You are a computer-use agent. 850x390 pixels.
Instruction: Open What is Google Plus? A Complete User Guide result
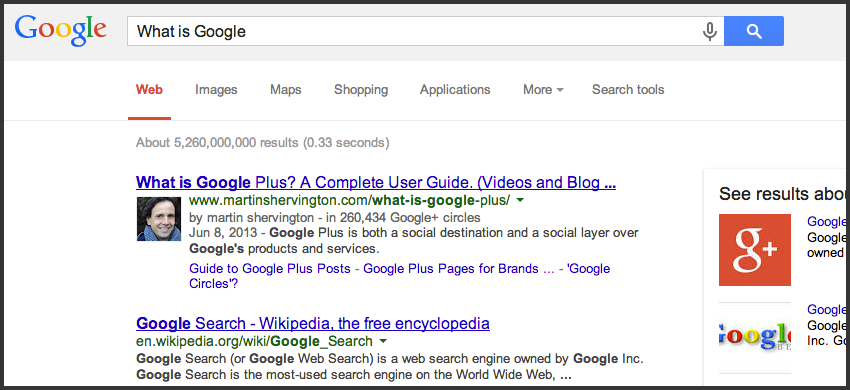pos(376,182)
